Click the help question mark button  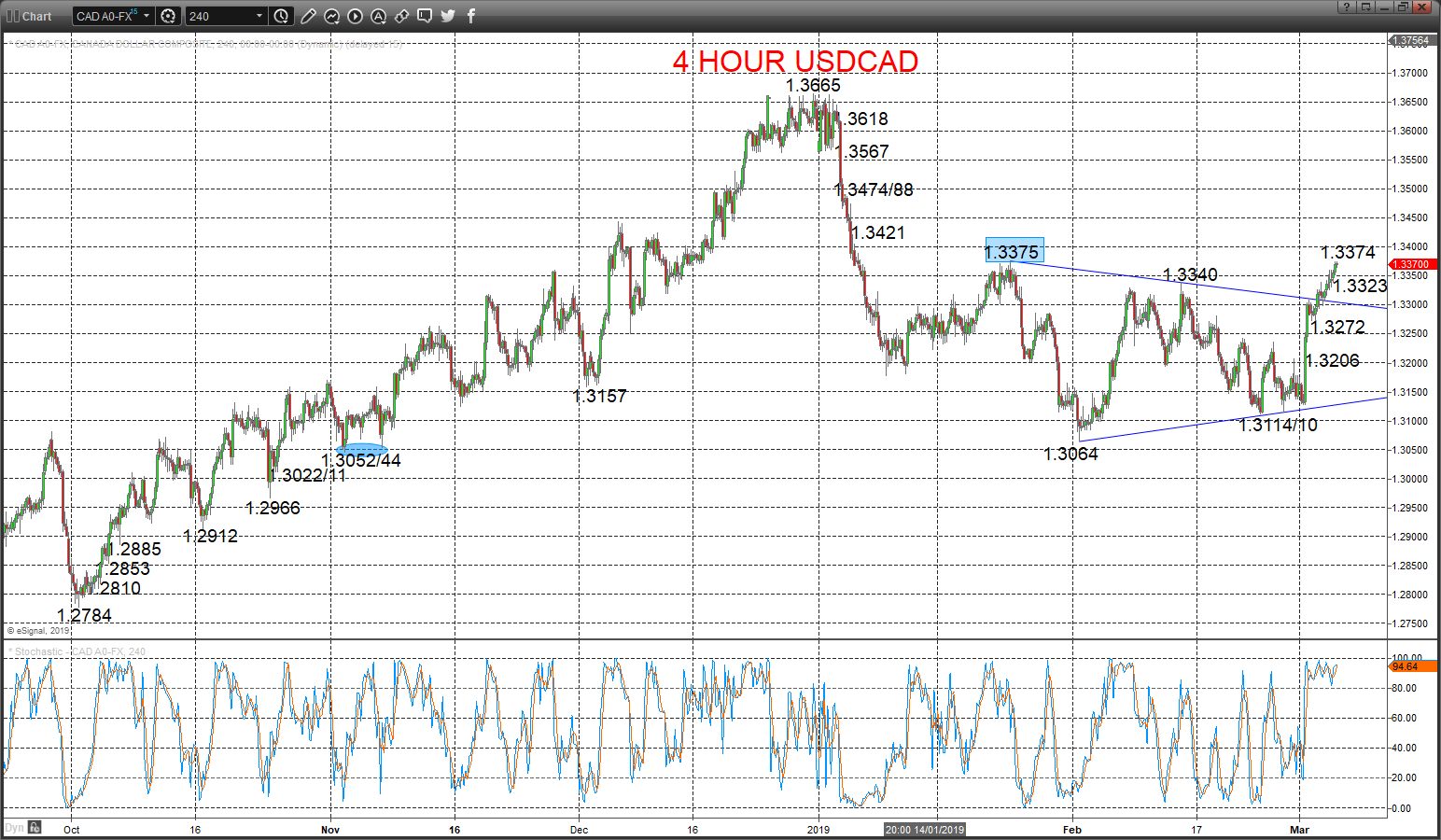pyautogui.click(x=1347, y=7)
